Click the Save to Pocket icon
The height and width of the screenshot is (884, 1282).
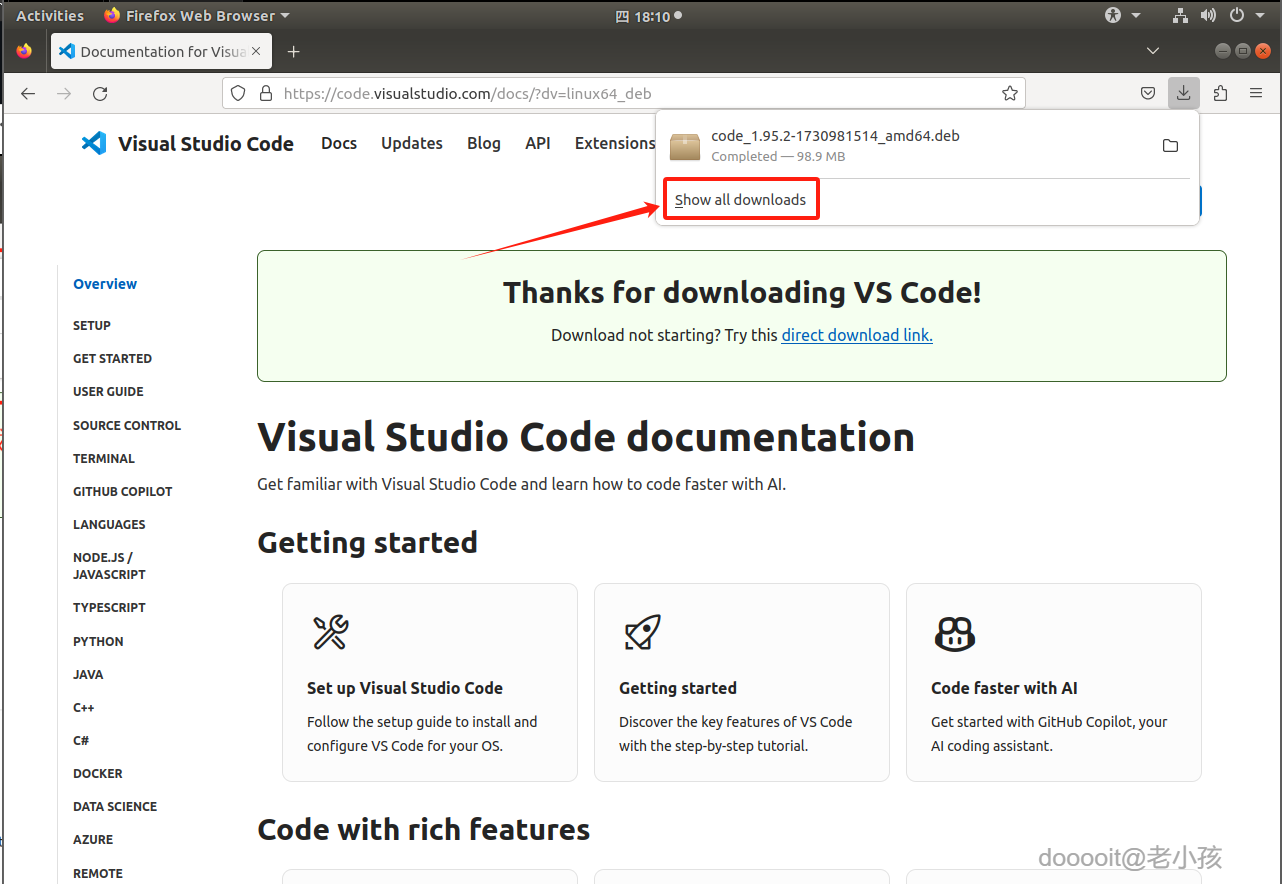pos(1149,93)
